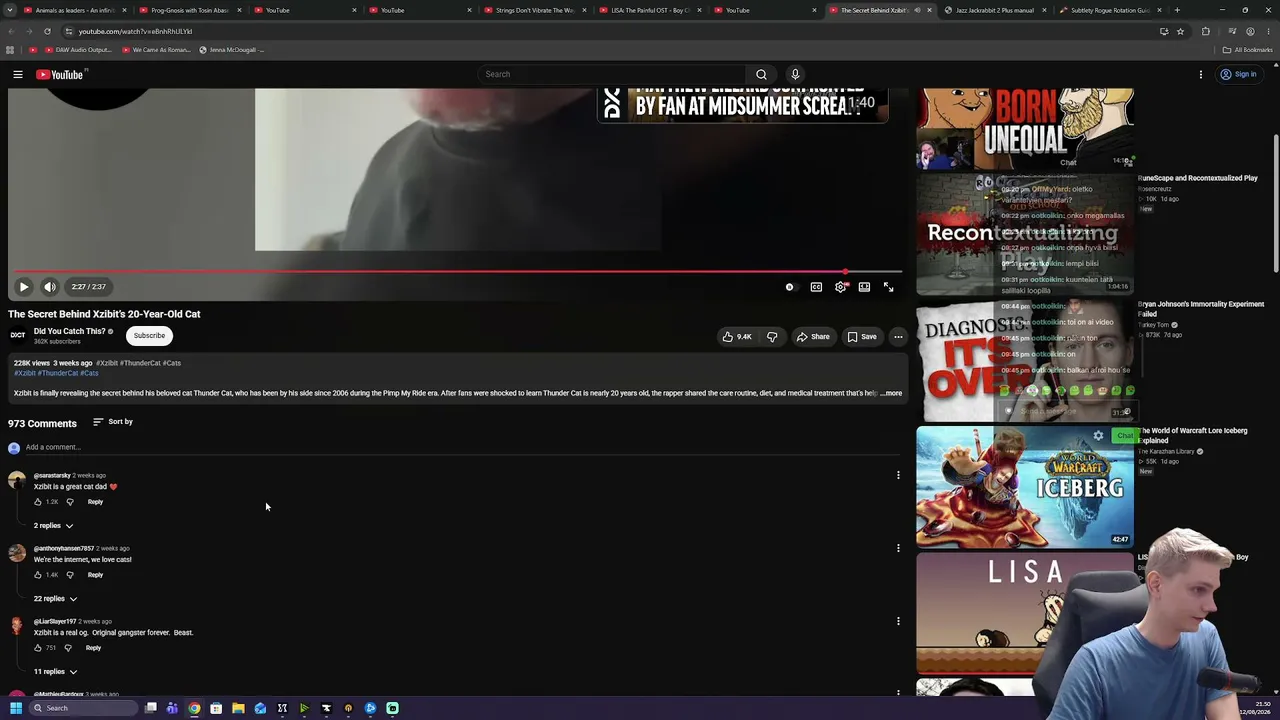Expand the video description with ...more
The height and width of the screenshot is (720, 1280).
tap(891, 393)
